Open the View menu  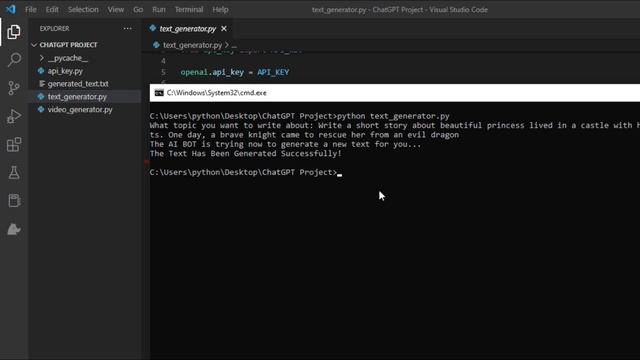click(116, 9)
